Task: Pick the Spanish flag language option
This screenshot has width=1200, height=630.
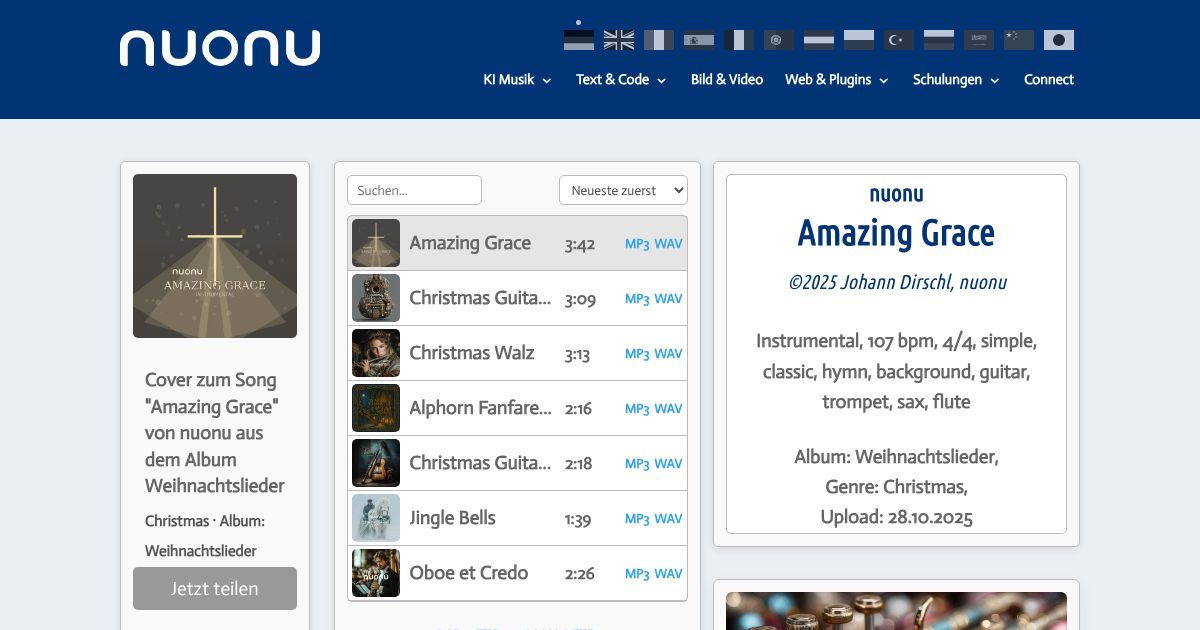Action: (x=699, y=40)
